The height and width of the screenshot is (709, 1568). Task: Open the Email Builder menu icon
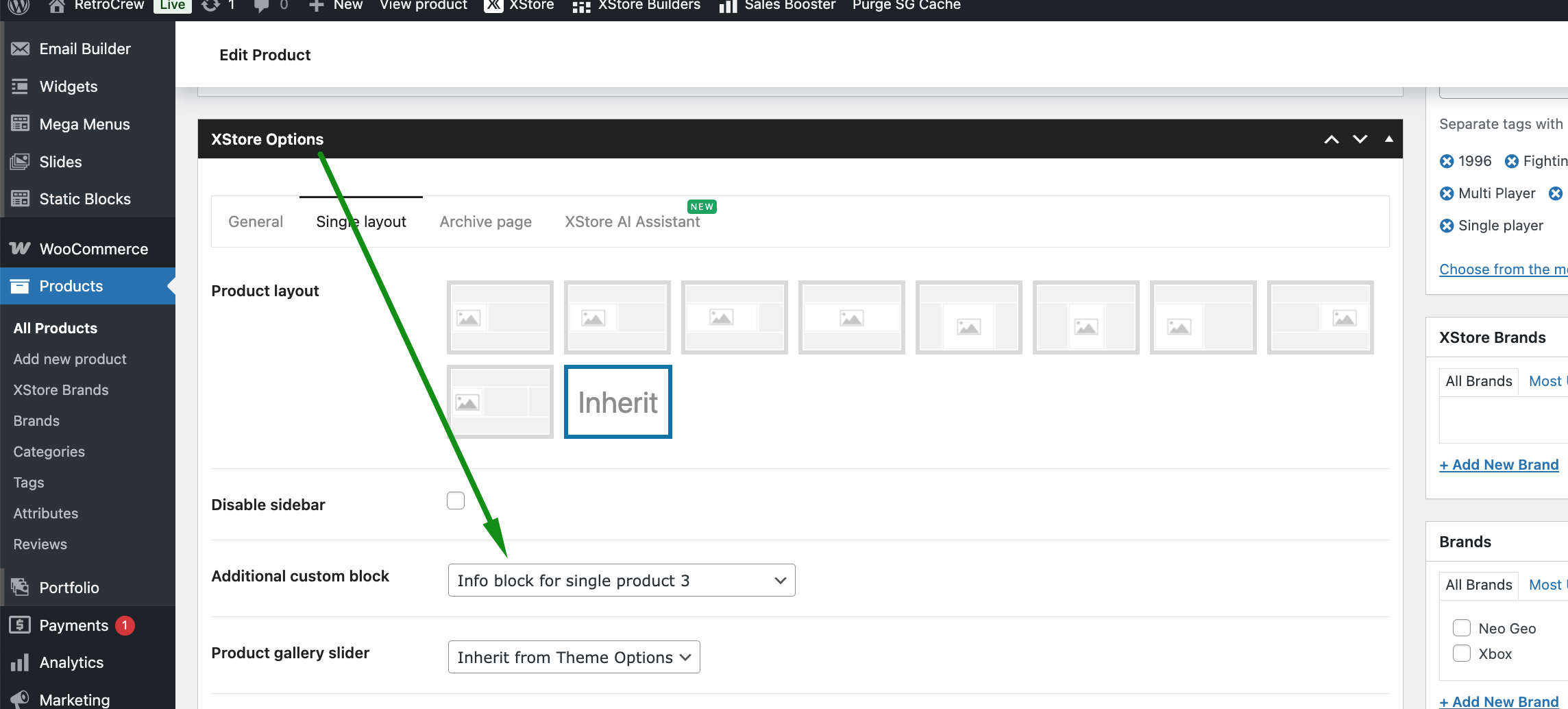click(20, 49)
